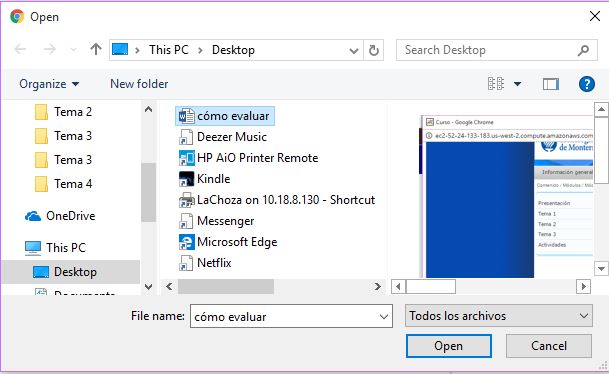
Task: Click the Cancel button
Action: [x=548, y=346]
